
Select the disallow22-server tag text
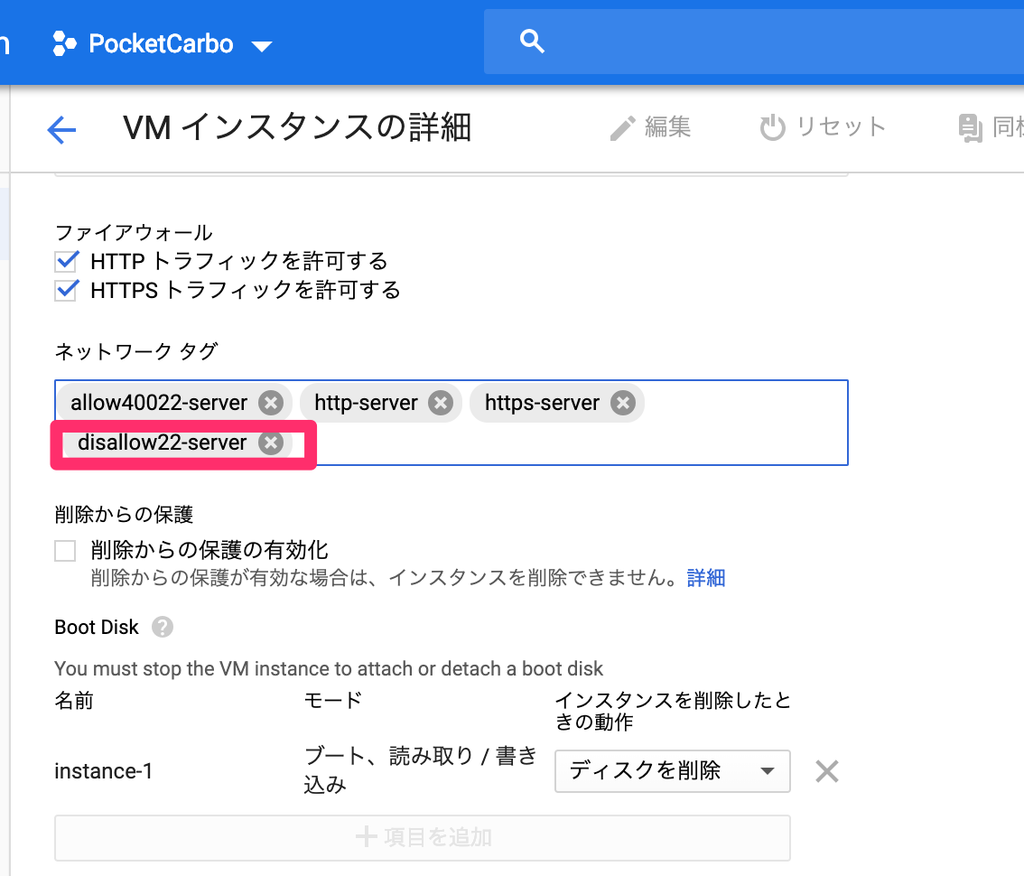pyautogui.click(x=162, y=443)
